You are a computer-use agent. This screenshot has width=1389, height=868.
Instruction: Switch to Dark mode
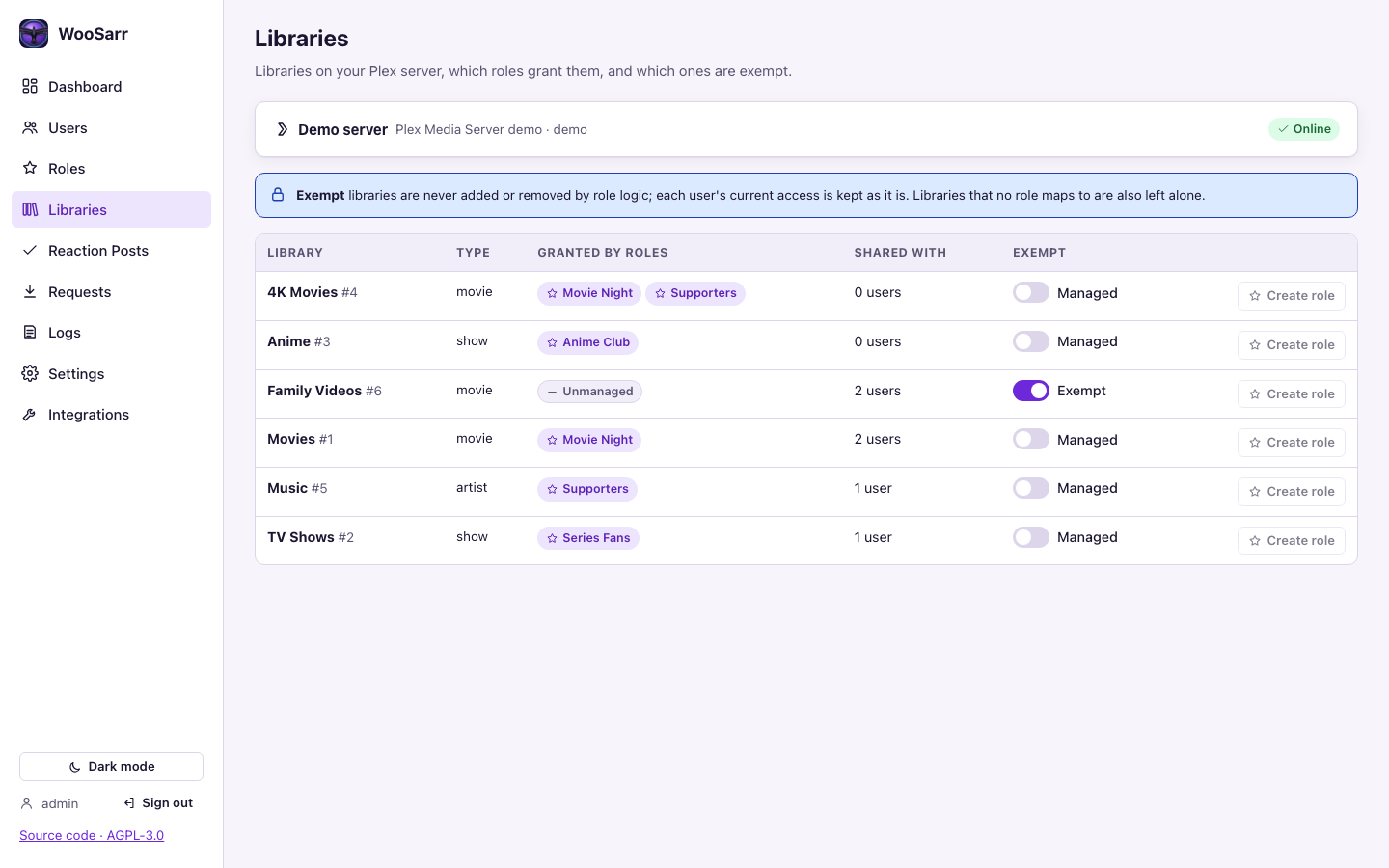click(x=111, y=767)
